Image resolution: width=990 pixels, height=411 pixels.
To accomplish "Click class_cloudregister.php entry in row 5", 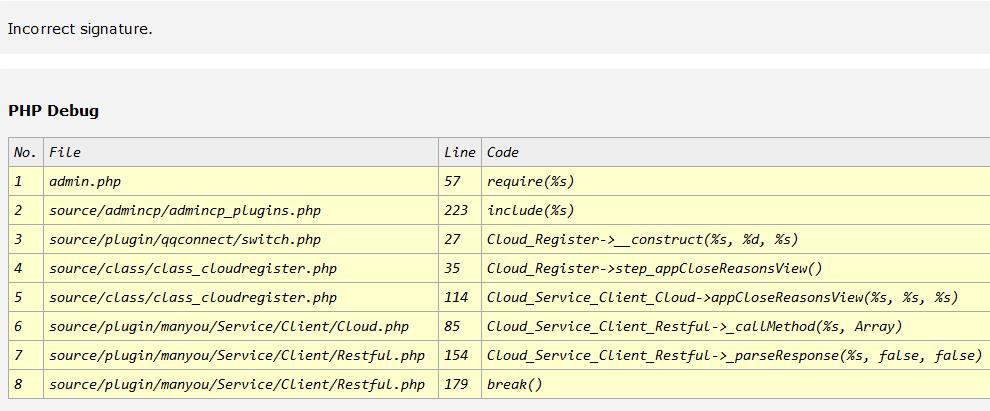I will click(193, 297).
